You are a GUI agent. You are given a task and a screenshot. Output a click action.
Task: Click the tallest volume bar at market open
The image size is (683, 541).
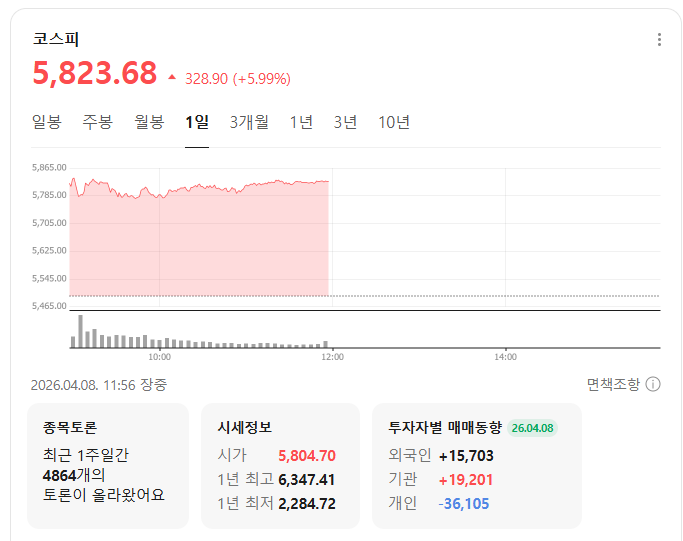click(x=80, y=332)
